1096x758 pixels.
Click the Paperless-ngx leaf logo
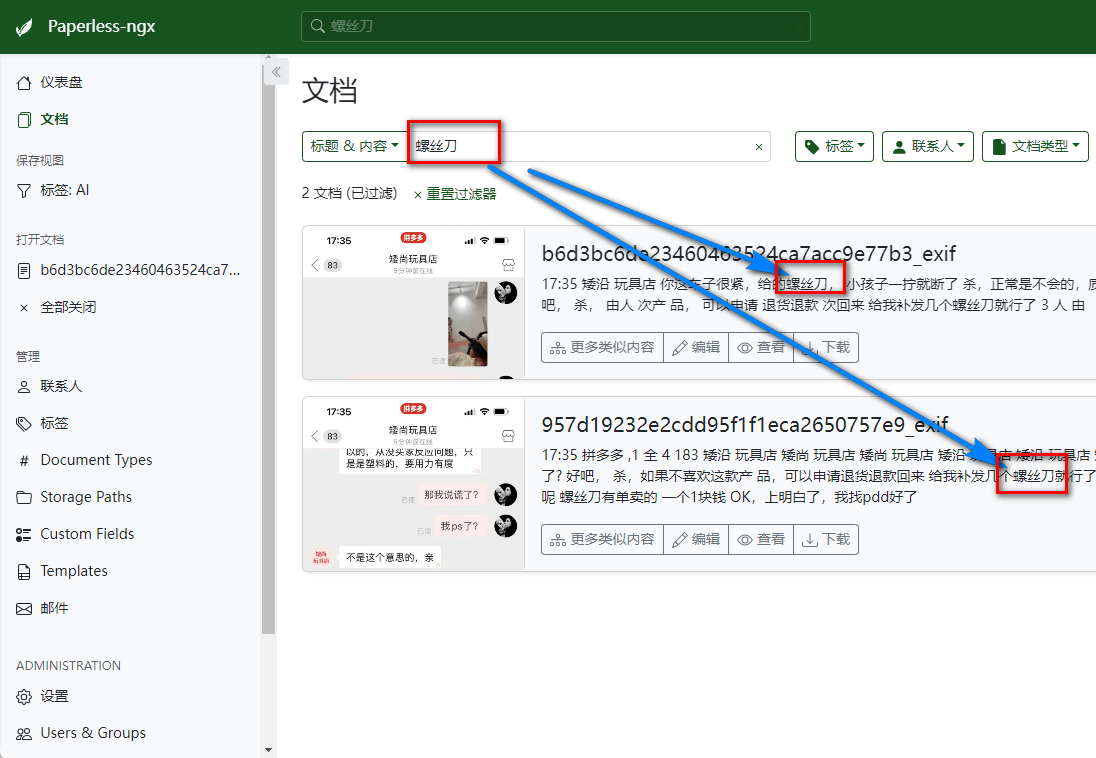coord(24,27)
